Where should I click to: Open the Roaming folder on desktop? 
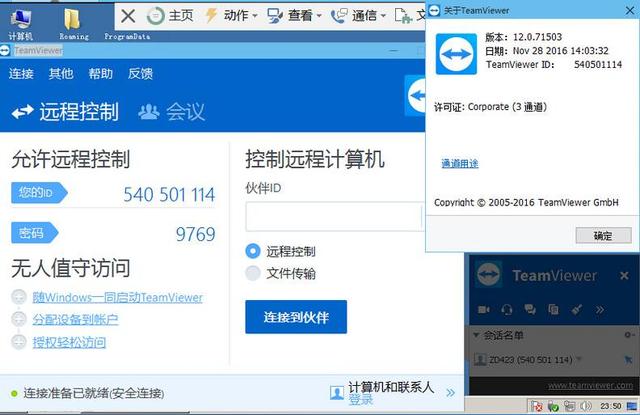coord(73,23)
